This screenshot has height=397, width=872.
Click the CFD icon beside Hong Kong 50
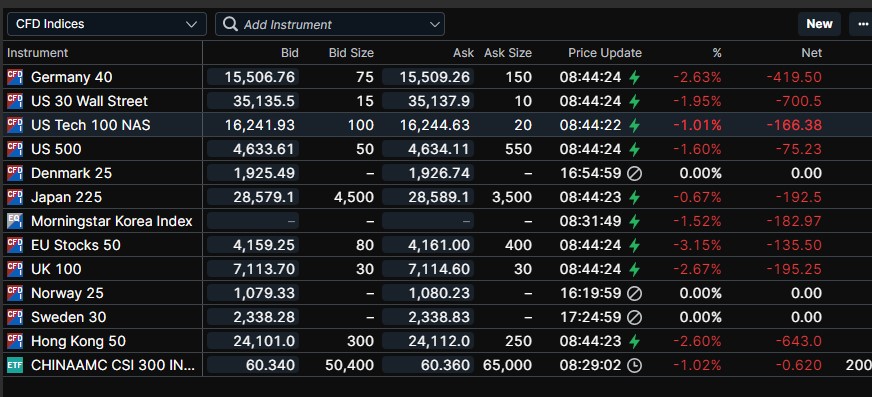[15, 341]
